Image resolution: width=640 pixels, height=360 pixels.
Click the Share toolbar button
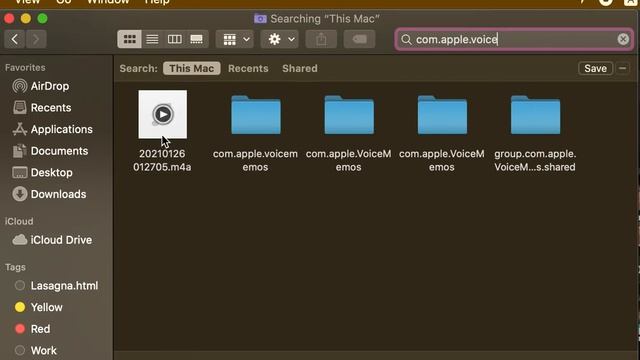[x=321, y=39]
